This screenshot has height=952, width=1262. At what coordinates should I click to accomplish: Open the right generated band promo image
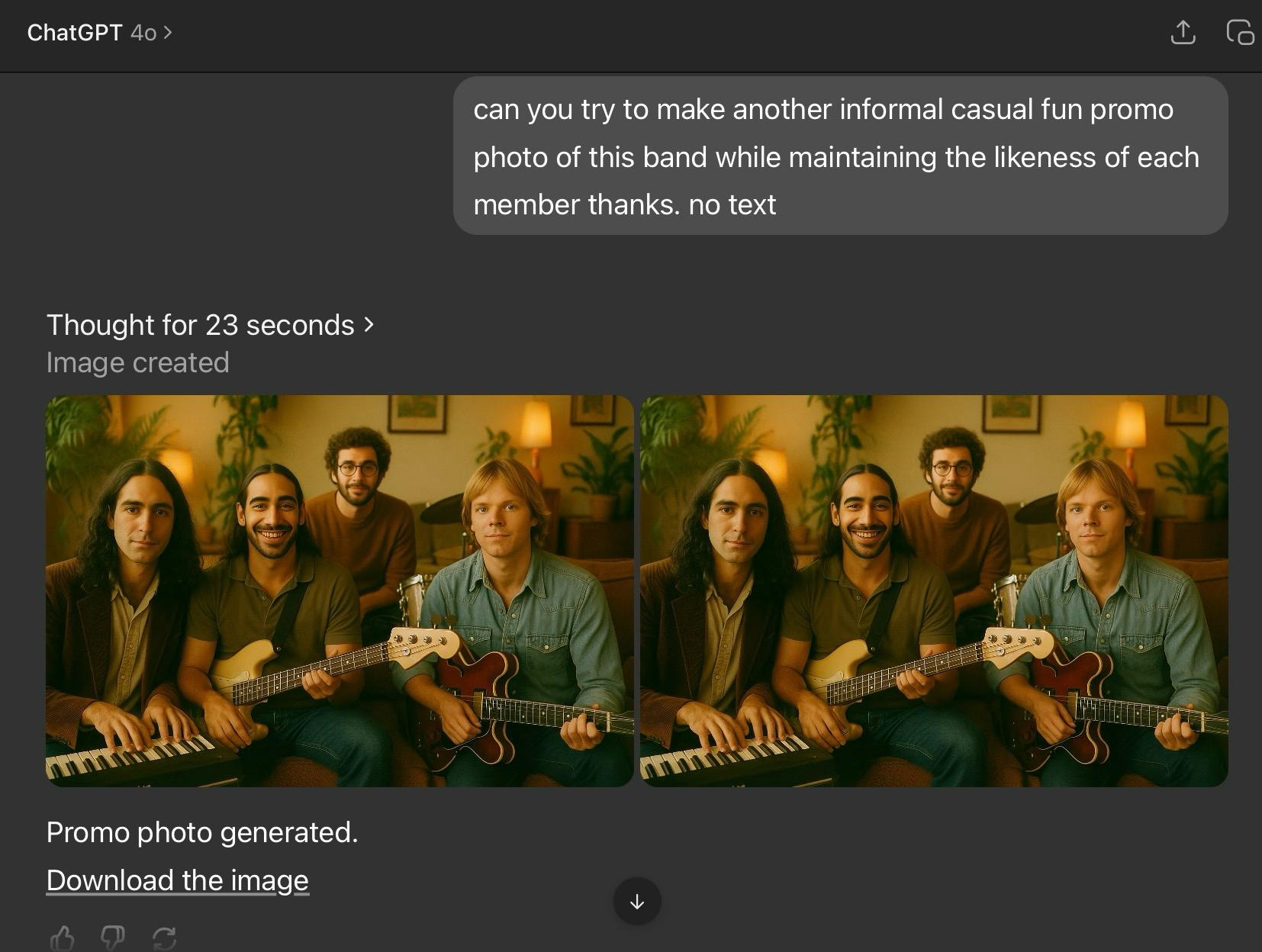point(934,591)
